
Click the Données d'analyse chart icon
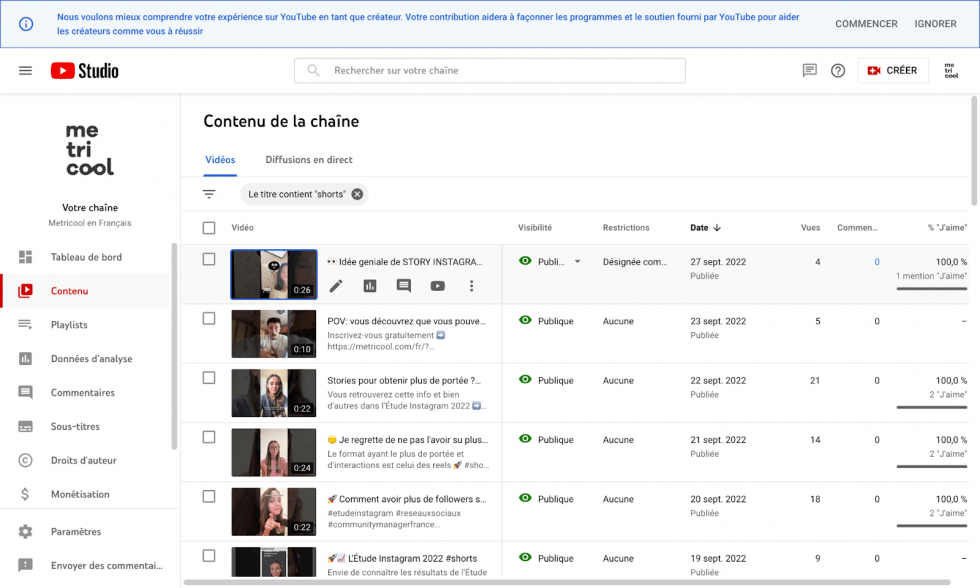click(25, 359)
